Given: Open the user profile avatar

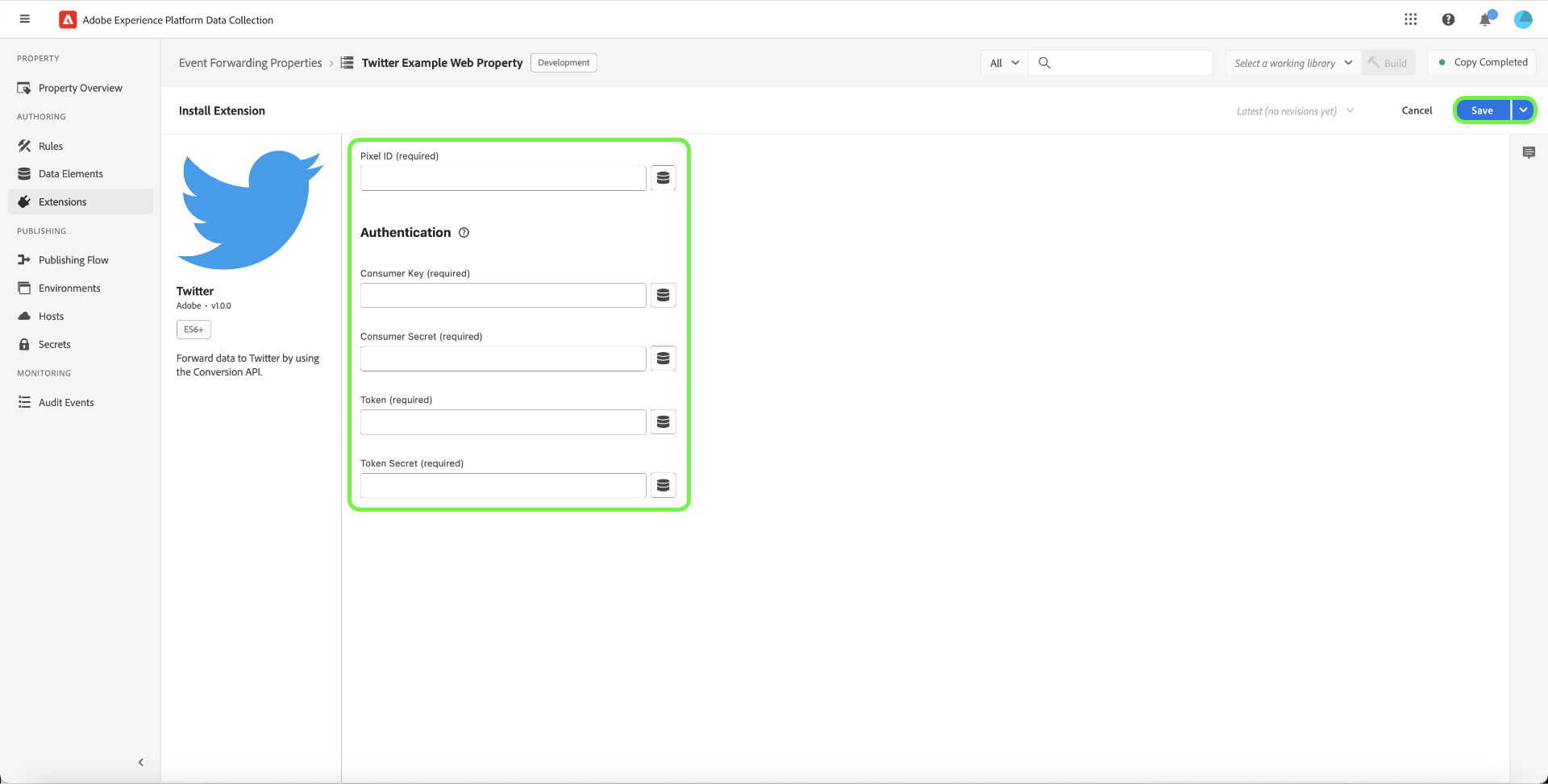Looking at the screenshot, I should (x=1523, y=19).
